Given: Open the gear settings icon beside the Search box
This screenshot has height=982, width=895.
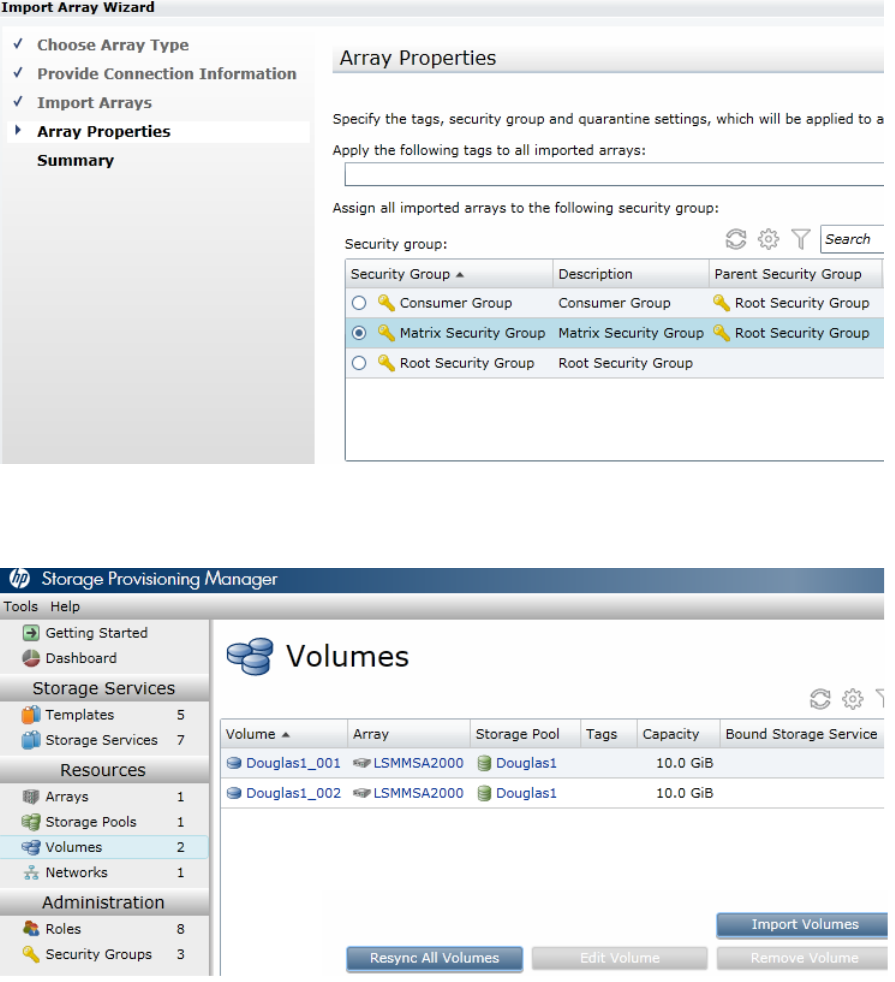Looking at the screenshot, I should coord(768,239).
